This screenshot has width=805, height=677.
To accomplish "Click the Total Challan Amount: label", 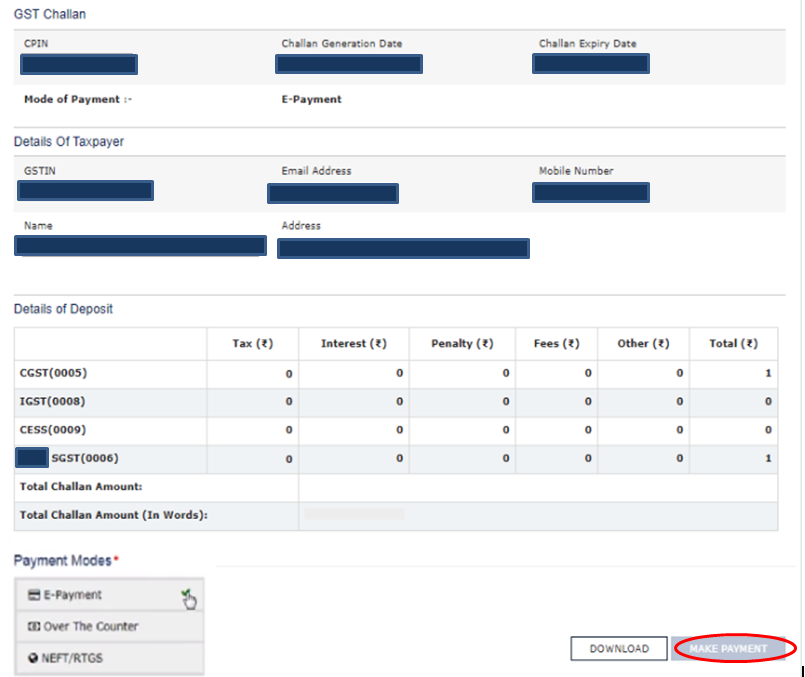I will 81,487.
